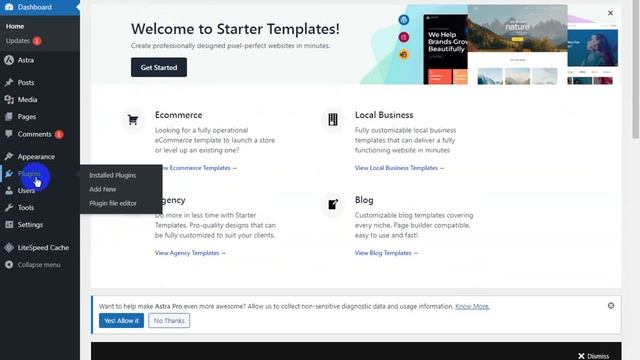640x360 pixels.
Task: Click the Local Business heading
Action: pos(384,115)
